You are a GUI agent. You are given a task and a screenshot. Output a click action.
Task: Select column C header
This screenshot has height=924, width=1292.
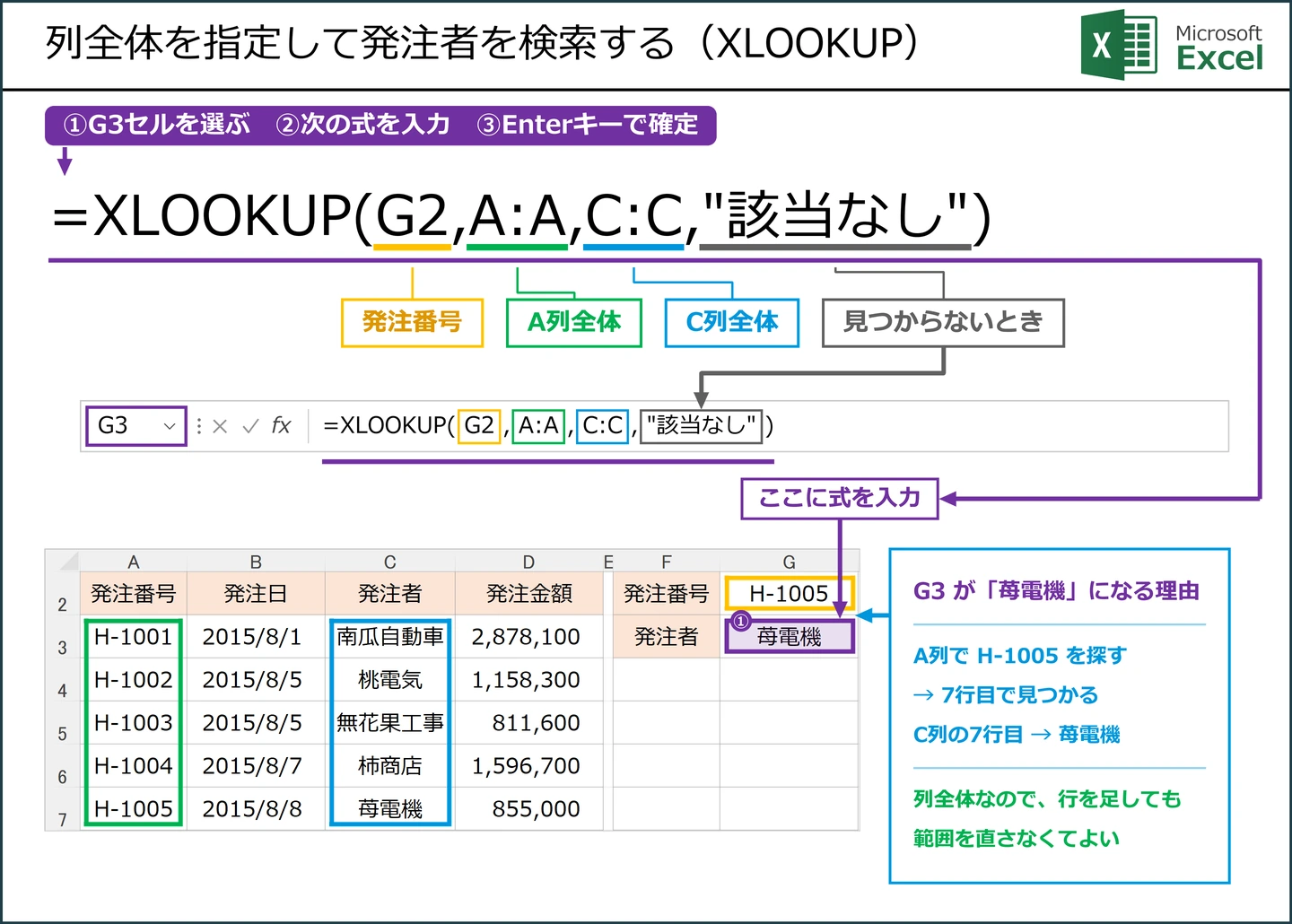pyautogui.click(x=390, y=562)
